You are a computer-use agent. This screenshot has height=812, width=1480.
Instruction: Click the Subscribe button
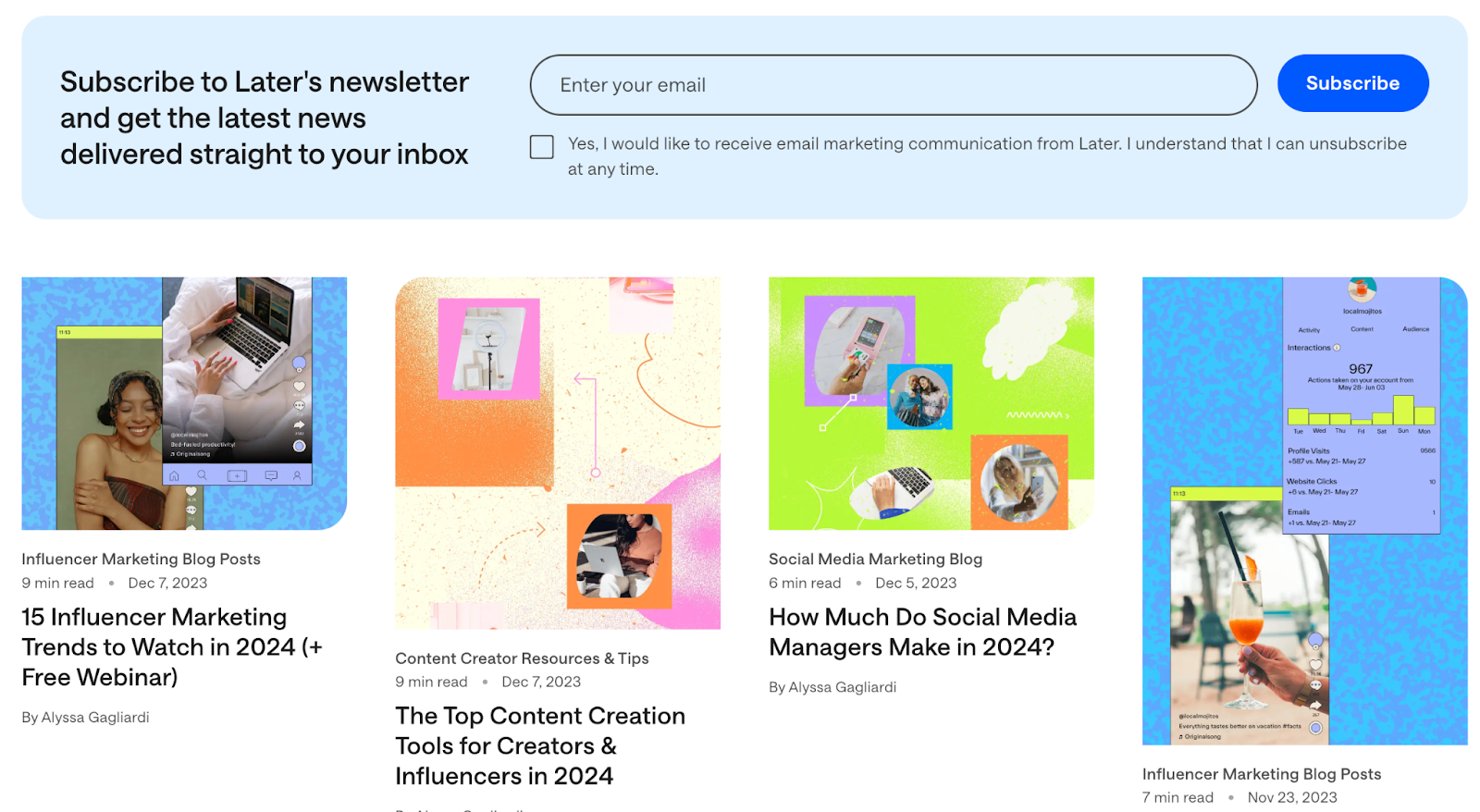1352,82
